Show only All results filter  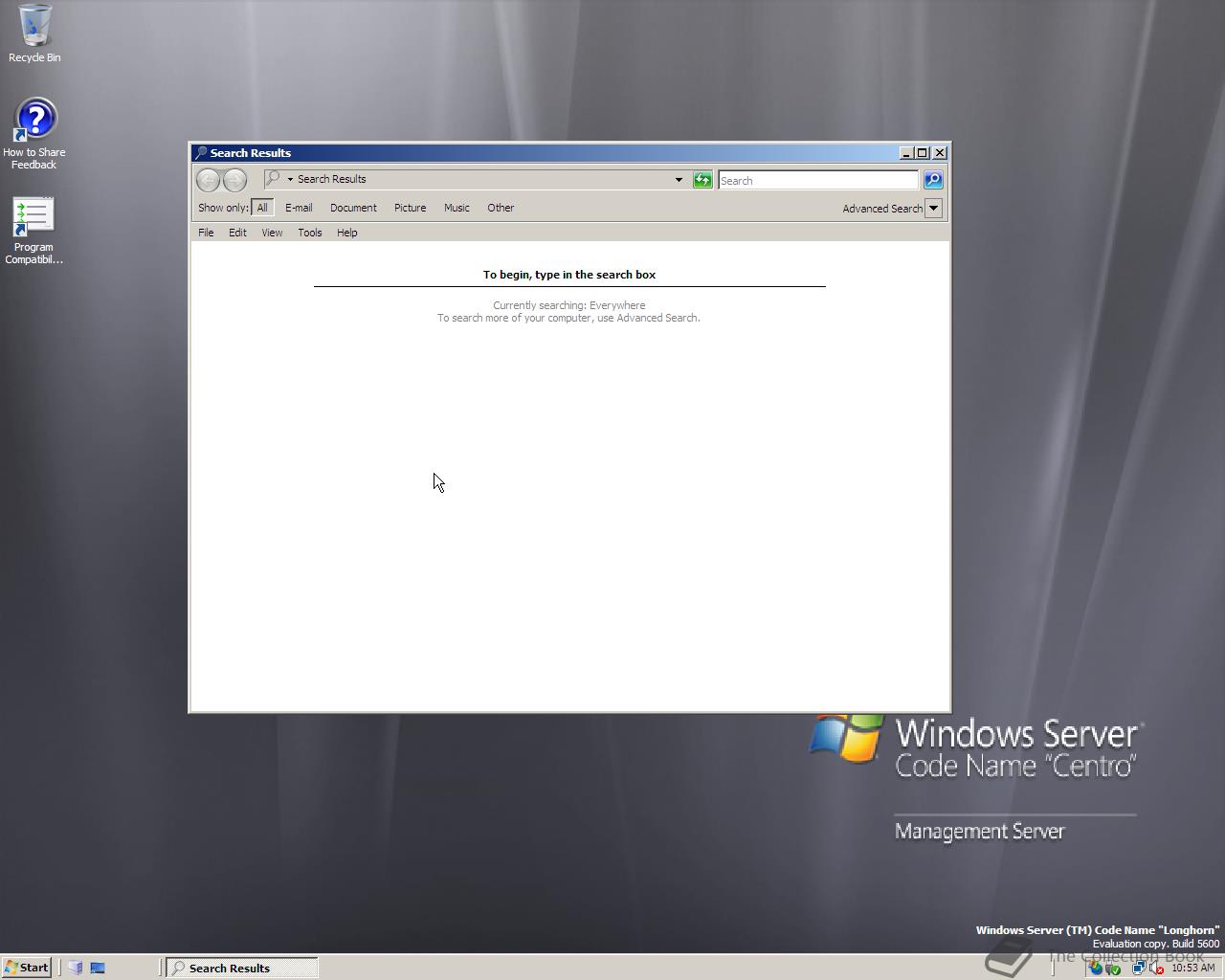pos(262,208)
